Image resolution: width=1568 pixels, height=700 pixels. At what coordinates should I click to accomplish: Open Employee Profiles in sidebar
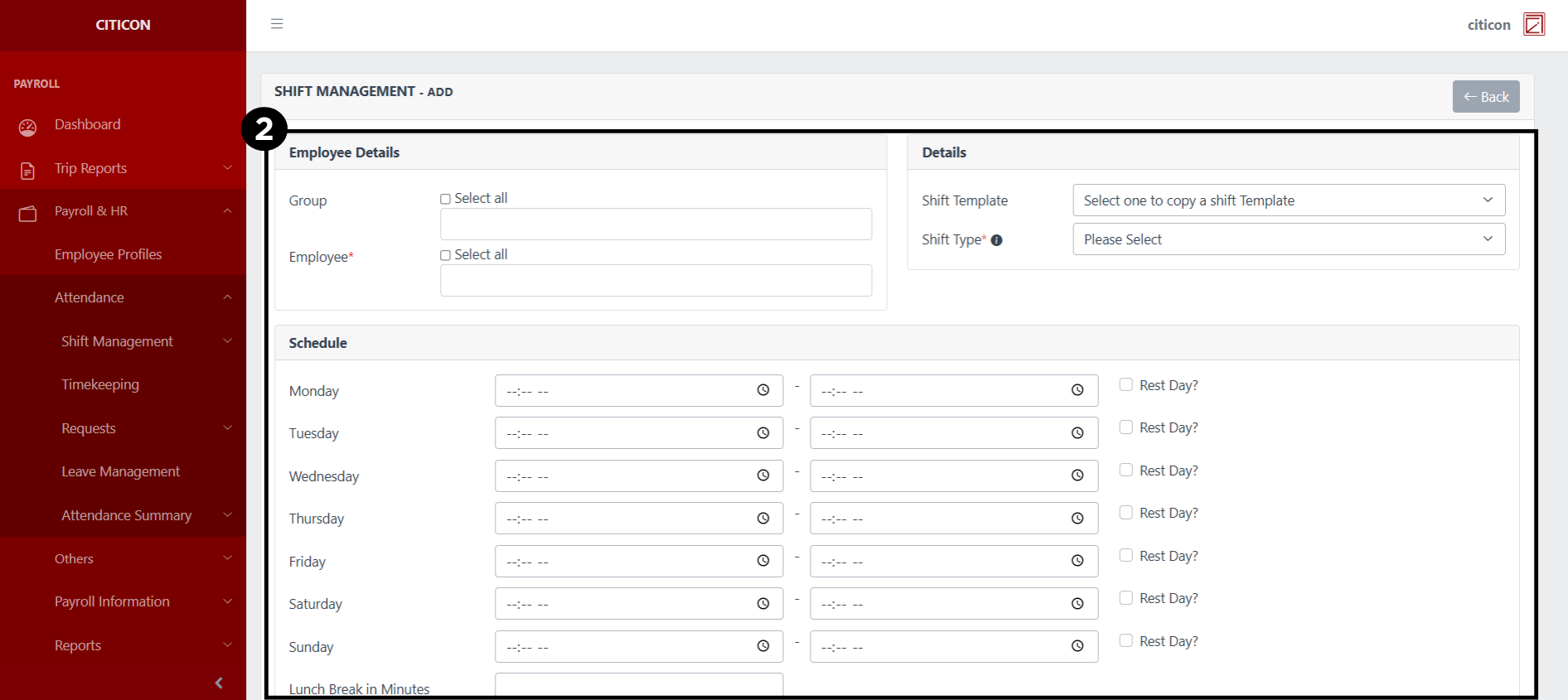[x=108, y=254]
